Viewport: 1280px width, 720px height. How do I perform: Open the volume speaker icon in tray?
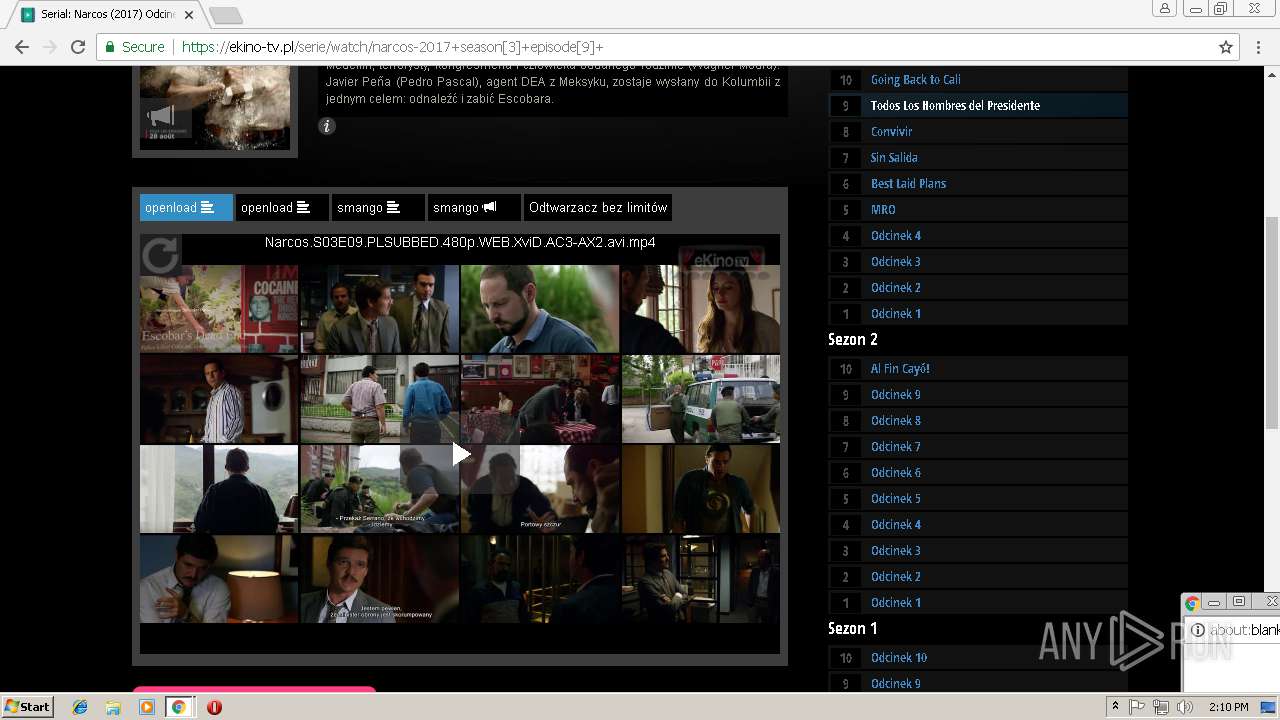1185,707
